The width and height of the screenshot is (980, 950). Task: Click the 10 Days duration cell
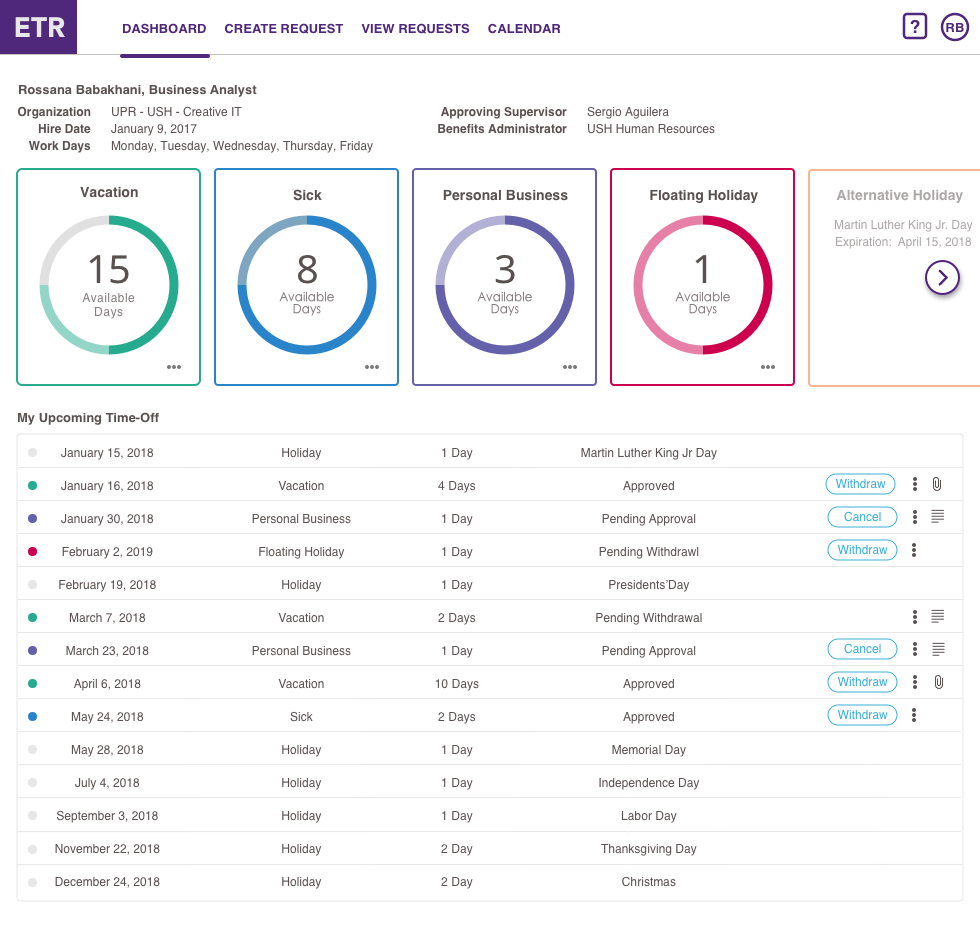[x=457, y=684]
